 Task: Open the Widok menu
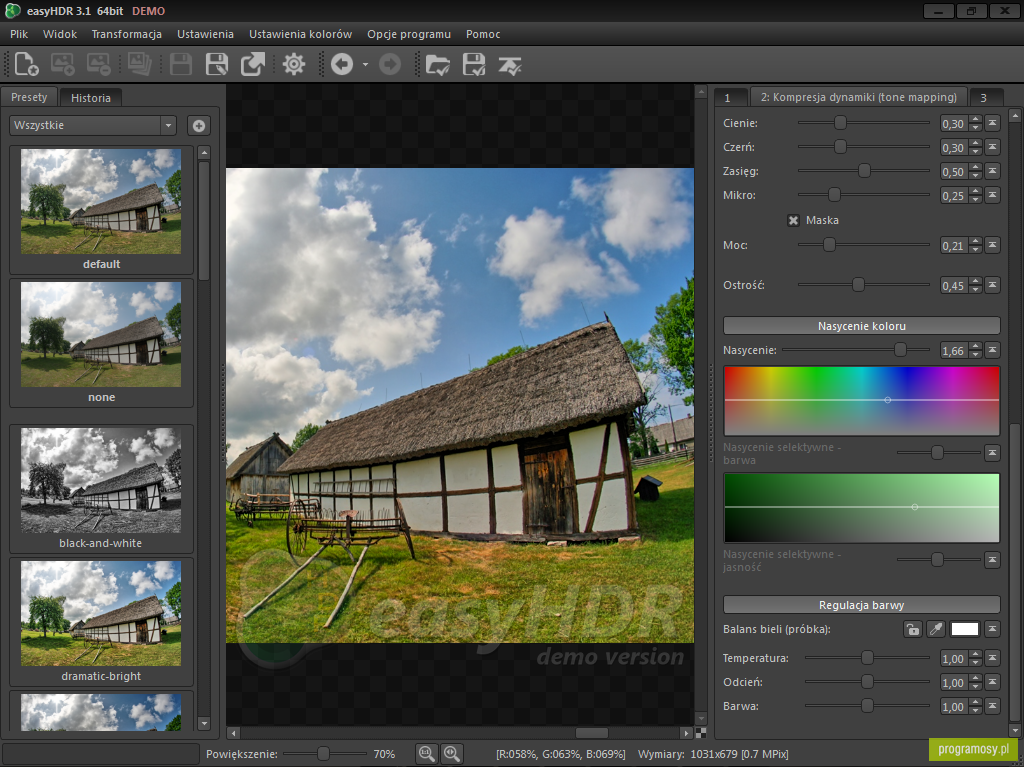pos(60,34)
